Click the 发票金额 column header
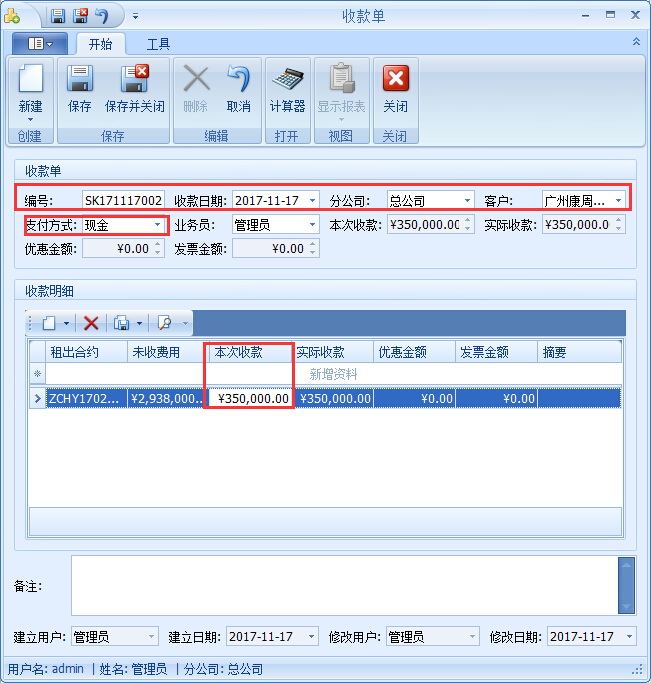 [x=496, y=352]
